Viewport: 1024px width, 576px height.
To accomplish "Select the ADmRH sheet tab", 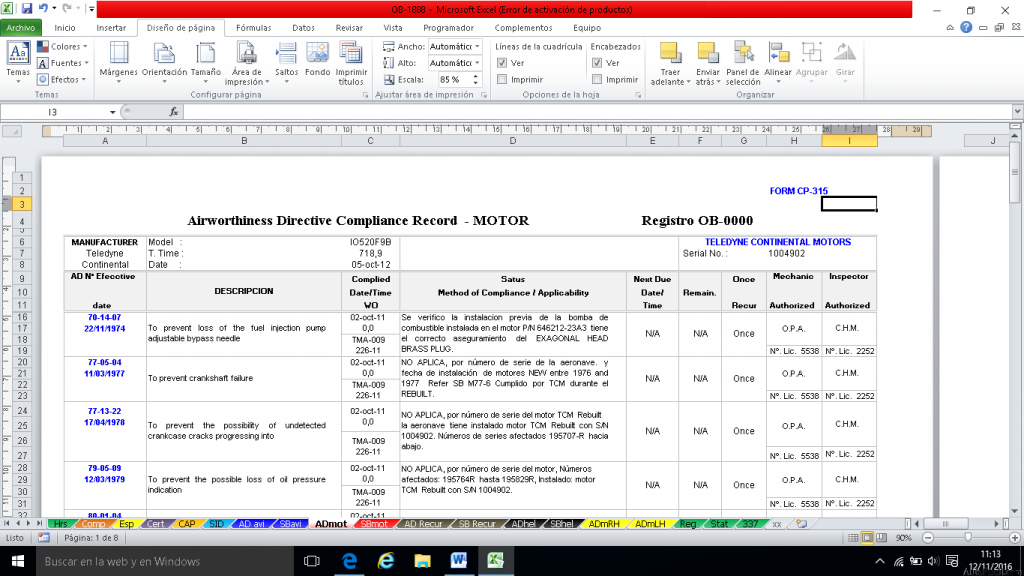I will click(603, 524).
